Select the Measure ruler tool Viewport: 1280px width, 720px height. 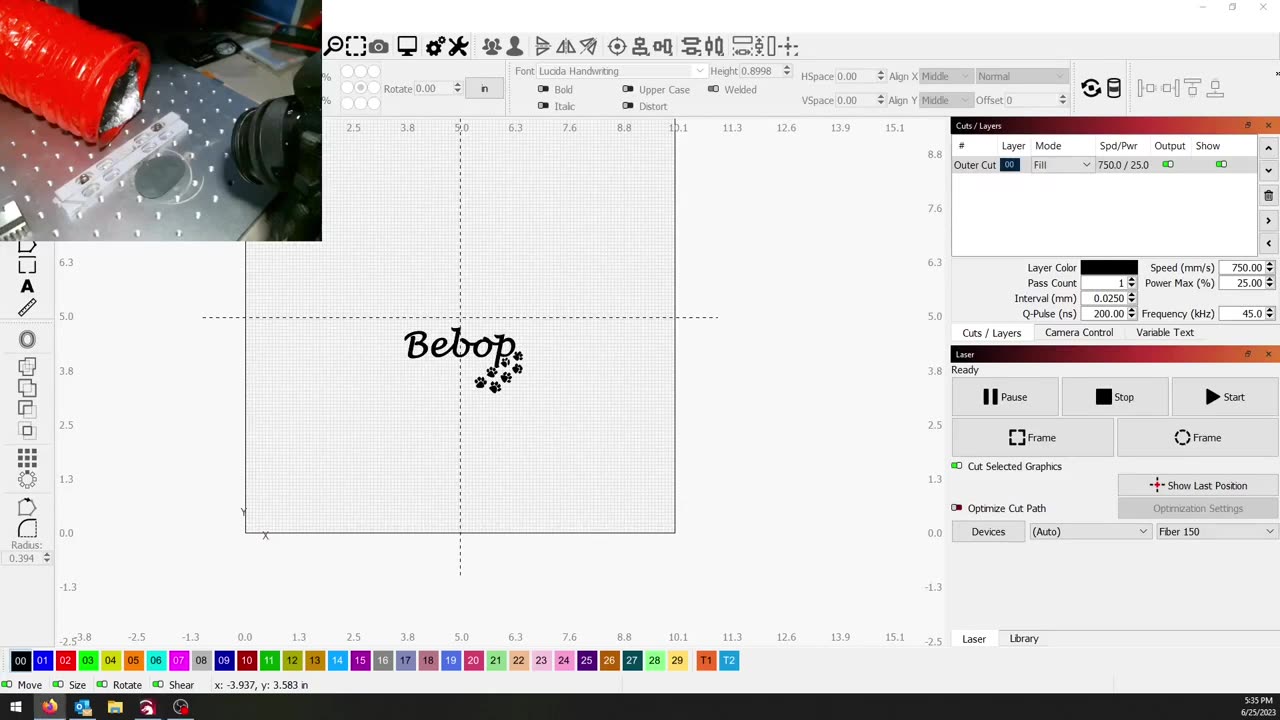click(x=27, y=308)
